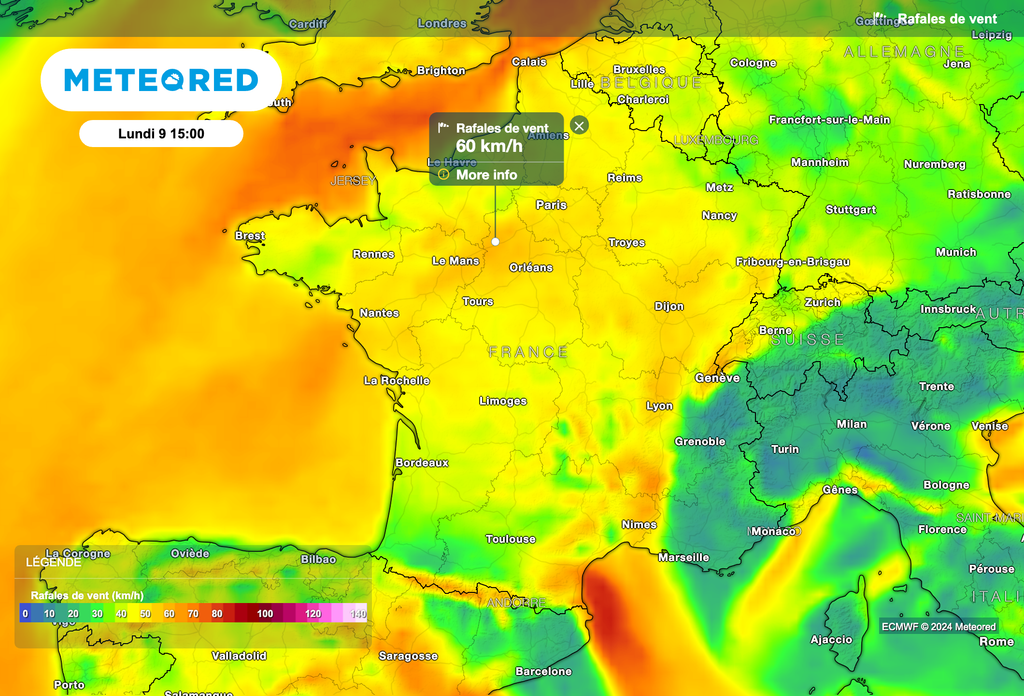Pick the 140 km/h pale pink swatch
The image size is (1024, 696).
point(357,613)
